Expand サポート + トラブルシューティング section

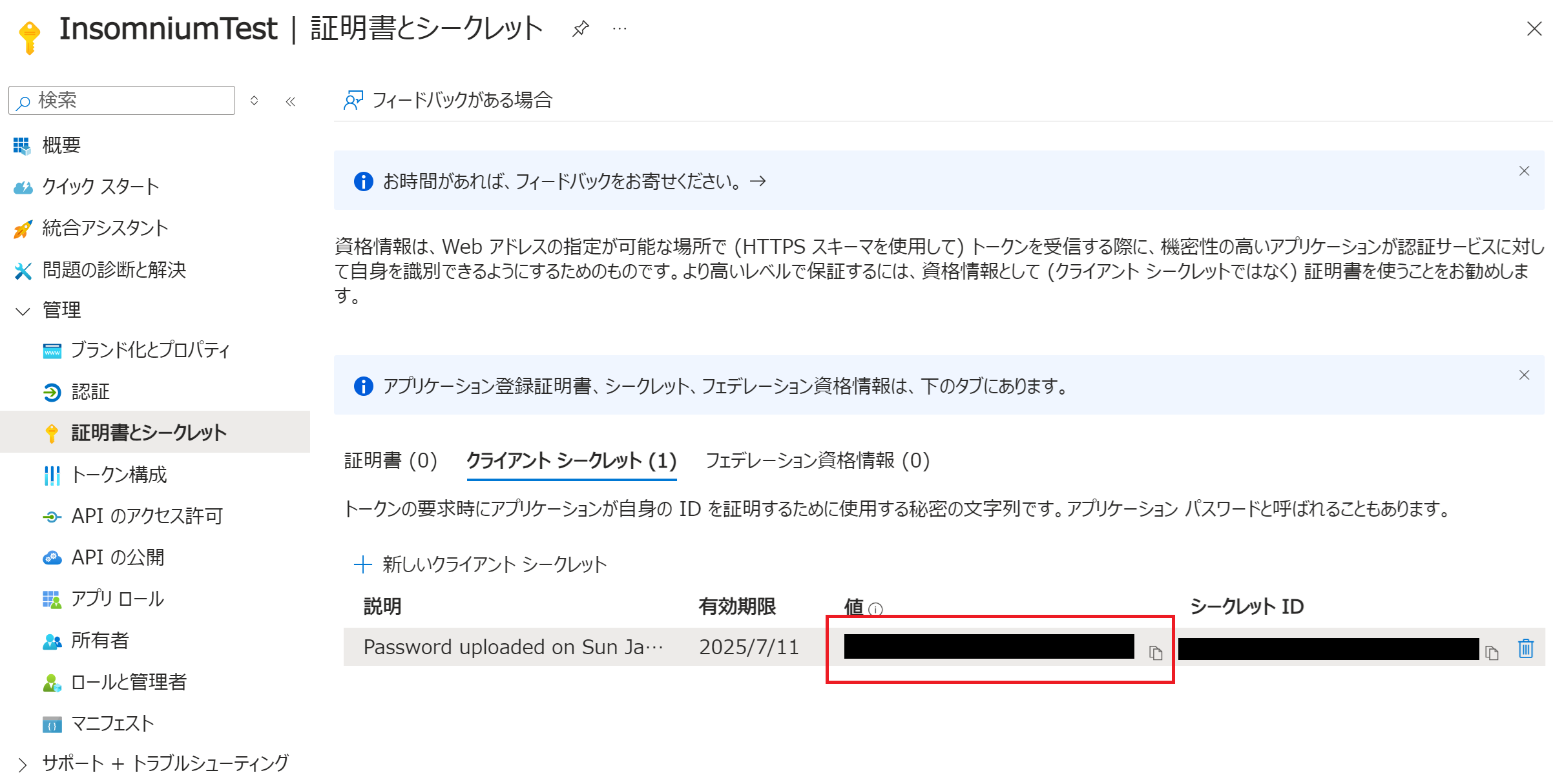[23, 765]
